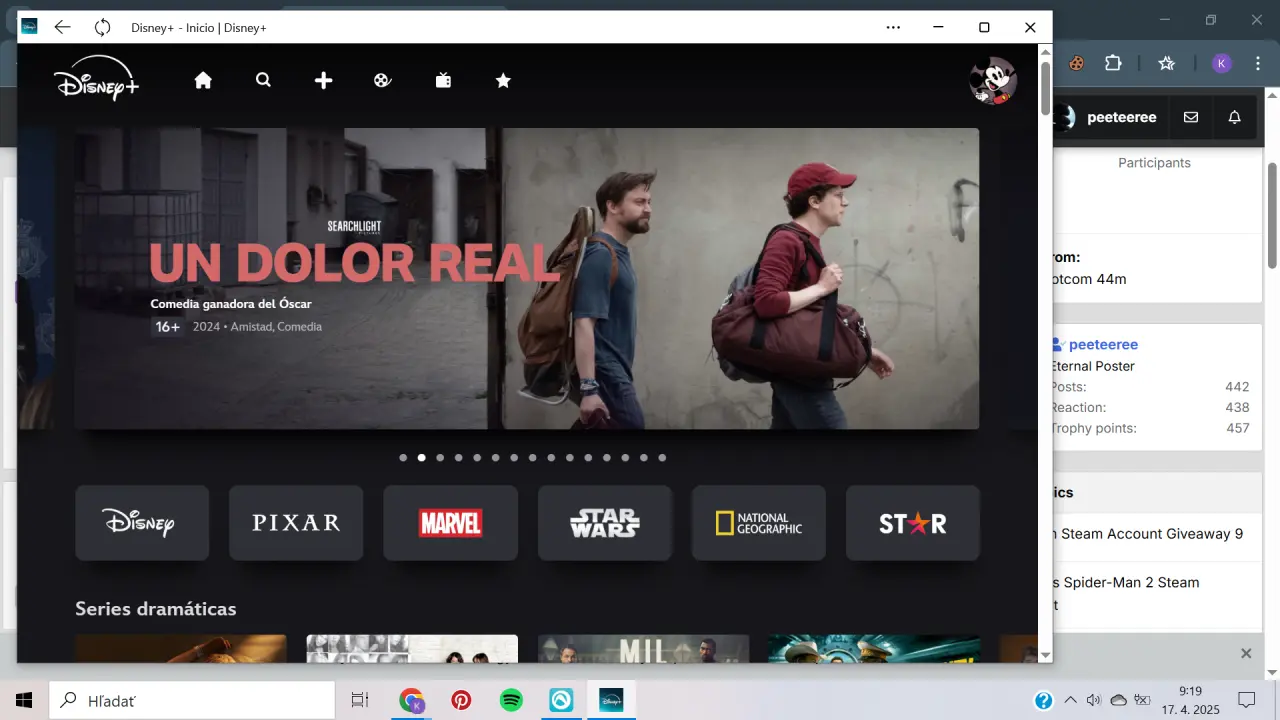Open Spotify from taskbar
This screenshot has width=1280, height=720.
coord(511,700)
